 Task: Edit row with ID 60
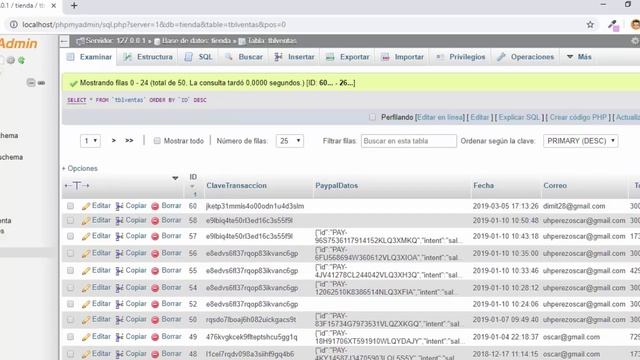96,206
